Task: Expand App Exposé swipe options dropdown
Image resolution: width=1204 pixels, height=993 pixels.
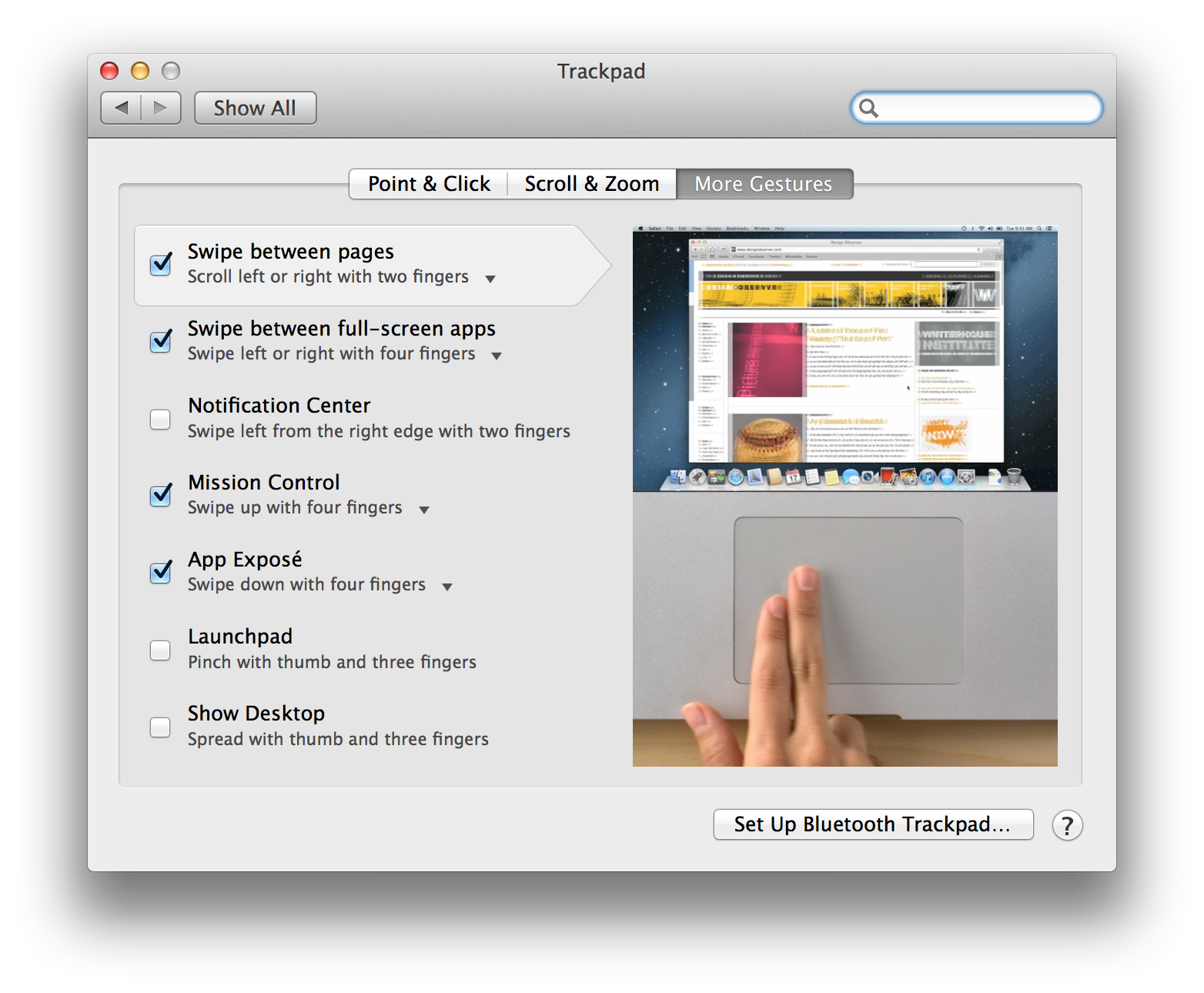Action: [x=447, y=587]
